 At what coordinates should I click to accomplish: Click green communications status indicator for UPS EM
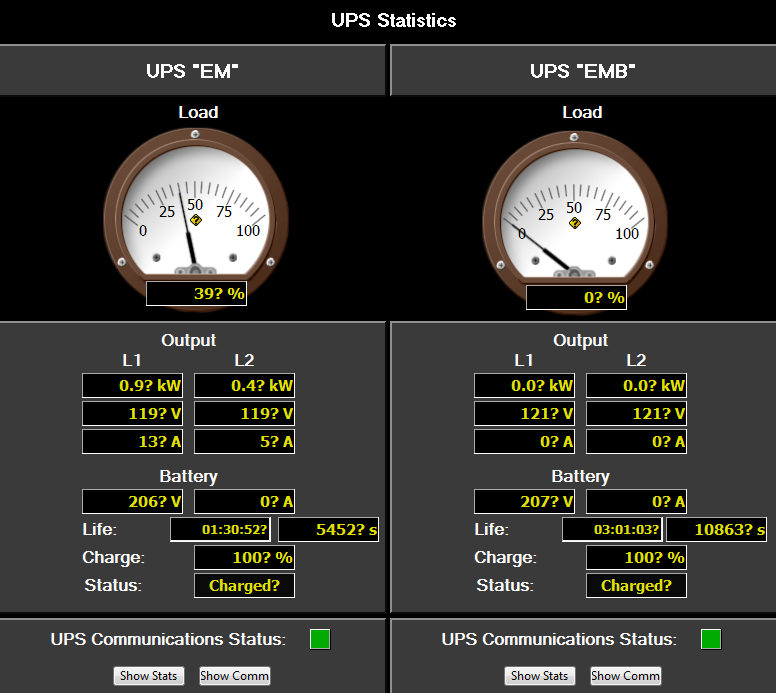[x=320, y=639]
